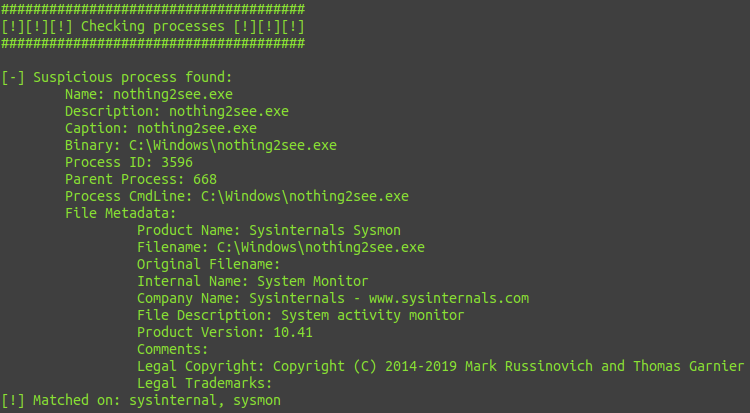Click the Binary path C:\Windows\nothing2see.exe
This screenshot has width=750, height=413.
click(x=233, y=145)
